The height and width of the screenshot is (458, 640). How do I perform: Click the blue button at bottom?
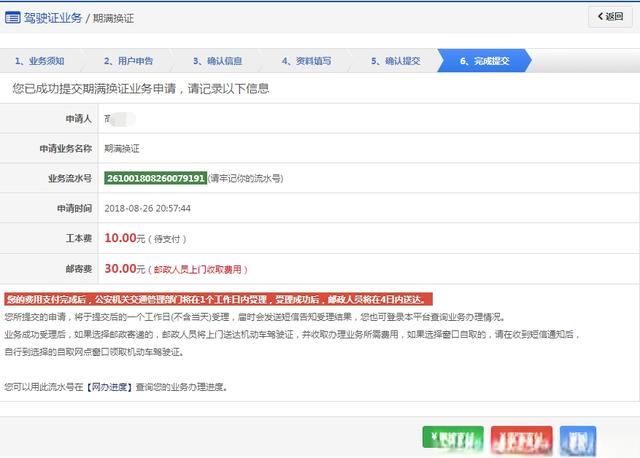click(578, 440)
